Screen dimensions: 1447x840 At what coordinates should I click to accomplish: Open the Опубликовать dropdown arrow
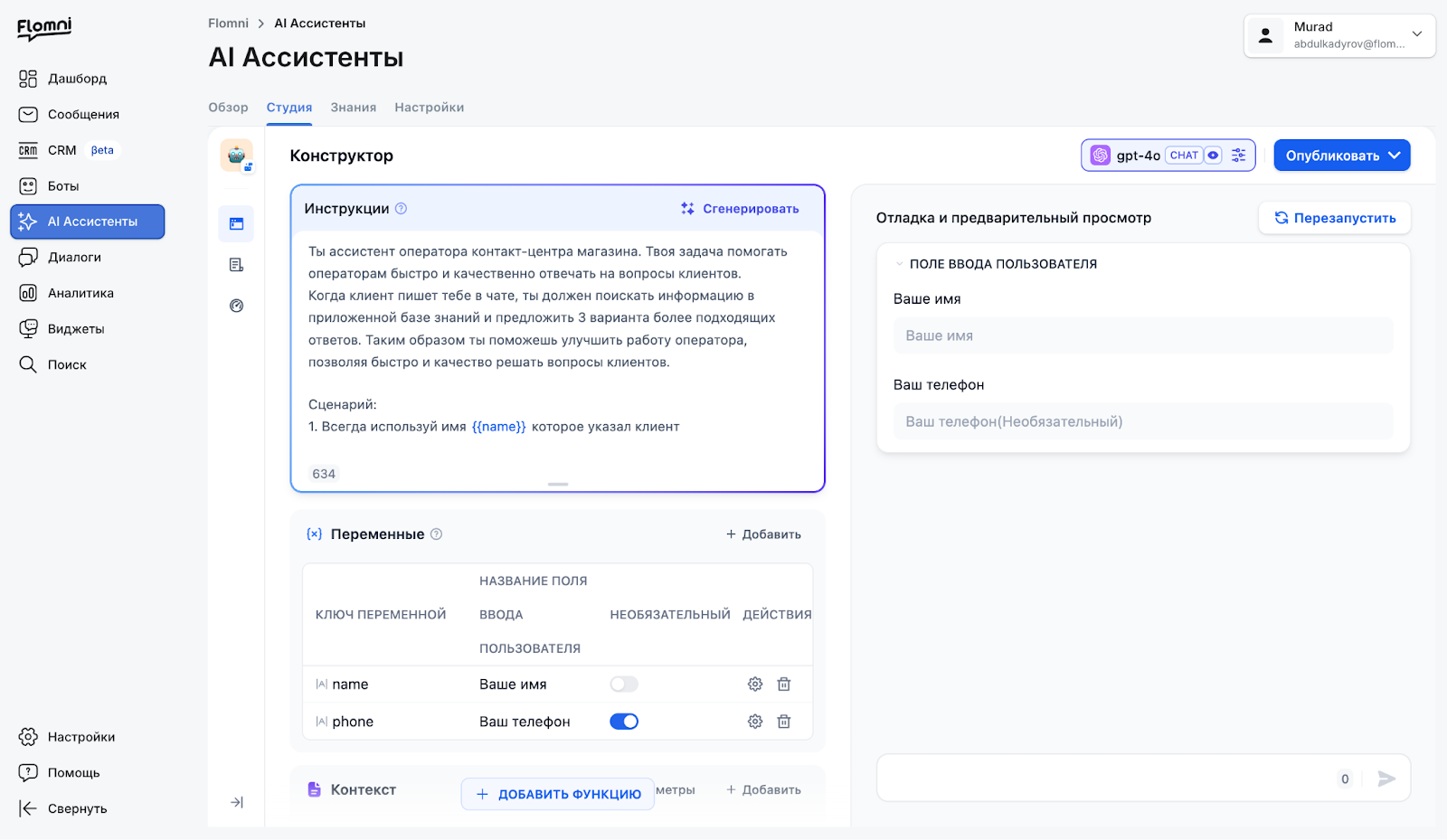click(x=1395, y=156)
